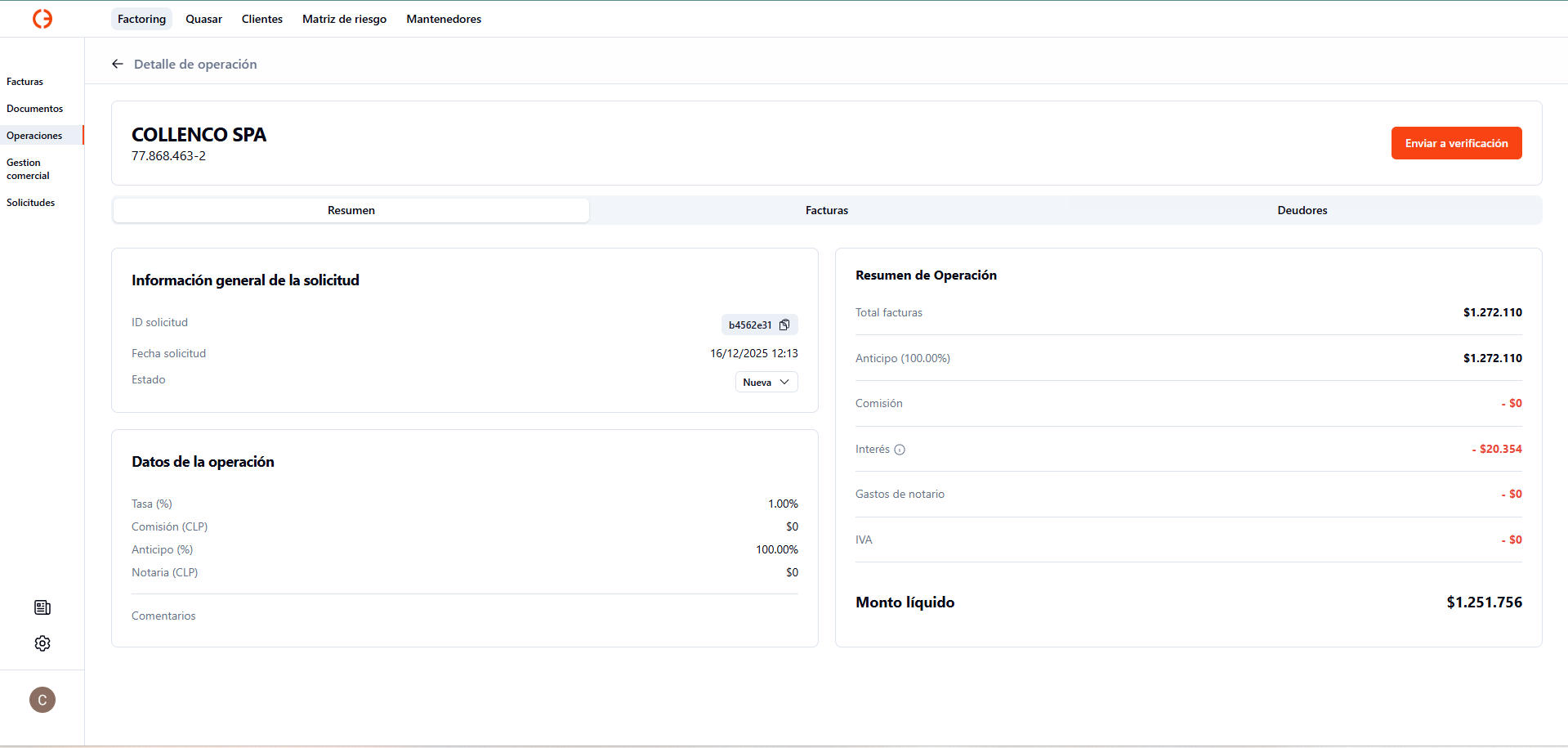Image resolution: width=1568 pixels, height=748 pixels.
Task: Open the Quasar menu item
Action: click(203, 19)
